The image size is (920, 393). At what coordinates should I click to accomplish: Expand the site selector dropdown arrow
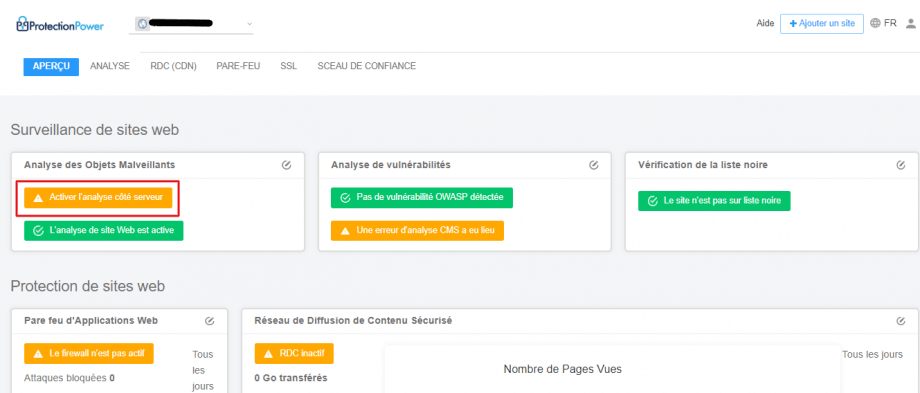[x=249, y=24]
